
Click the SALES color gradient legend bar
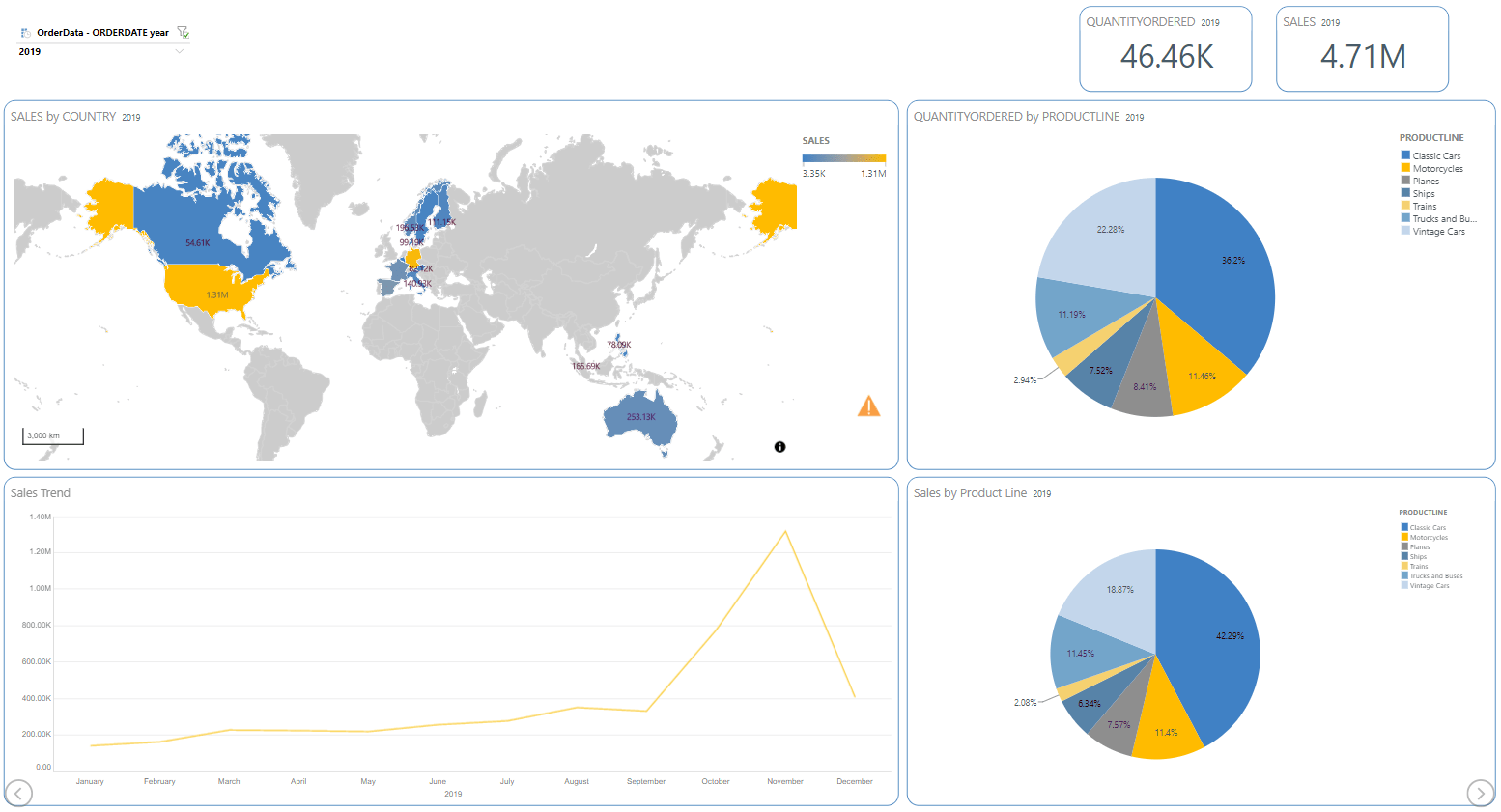click(843, 158)
